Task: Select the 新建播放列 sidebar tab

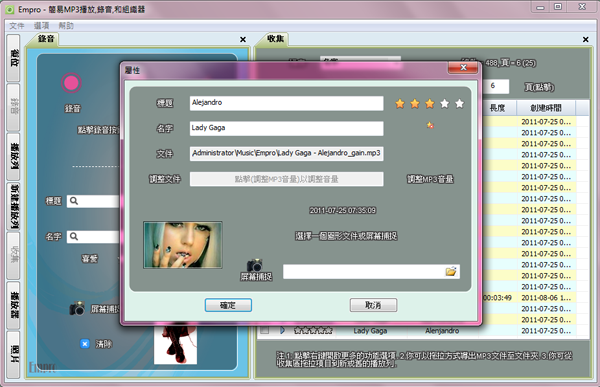Action: (14, 206)
